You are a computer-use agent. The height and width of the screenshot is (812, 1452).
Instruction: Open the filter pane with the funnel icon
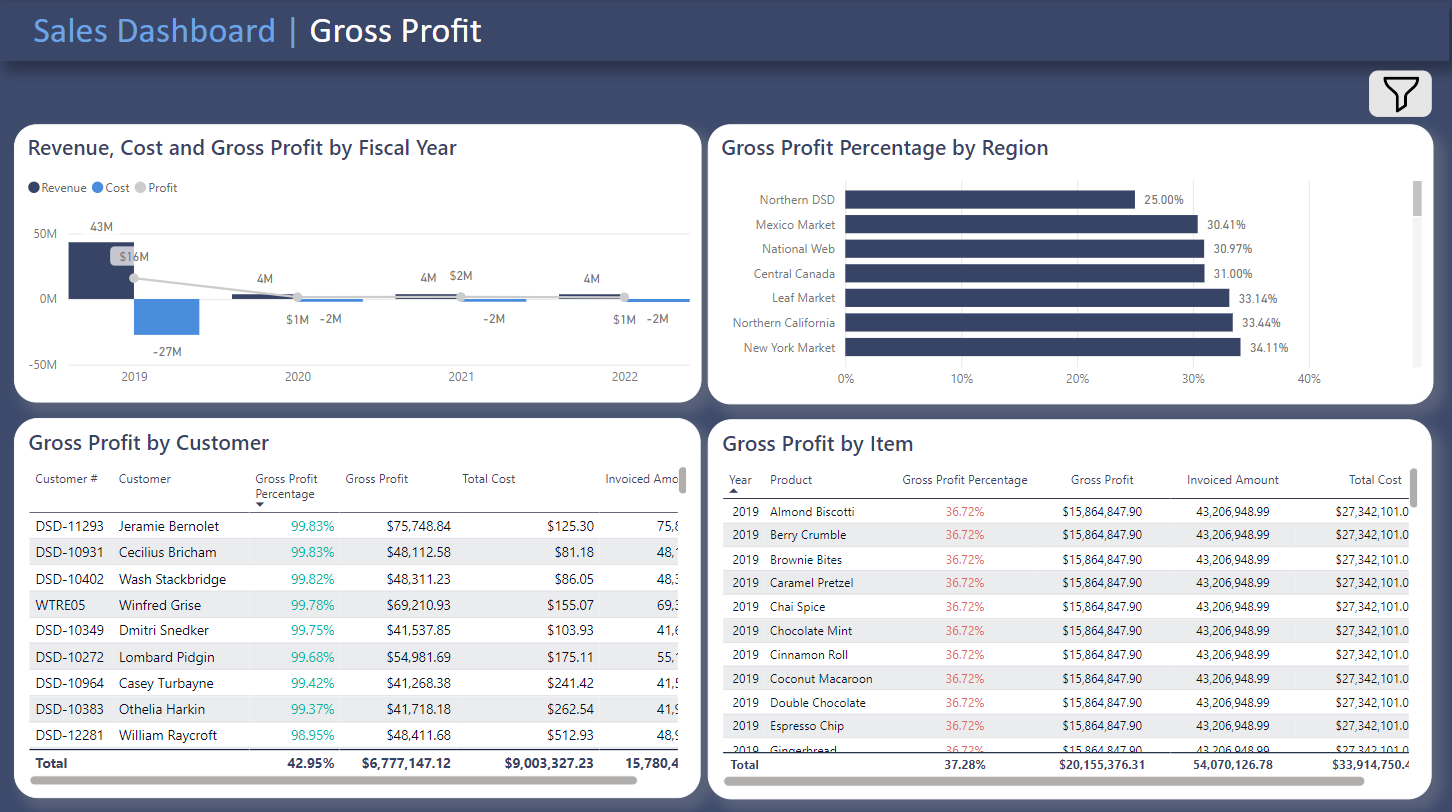pyautogui.click(x=1401, y=94)
